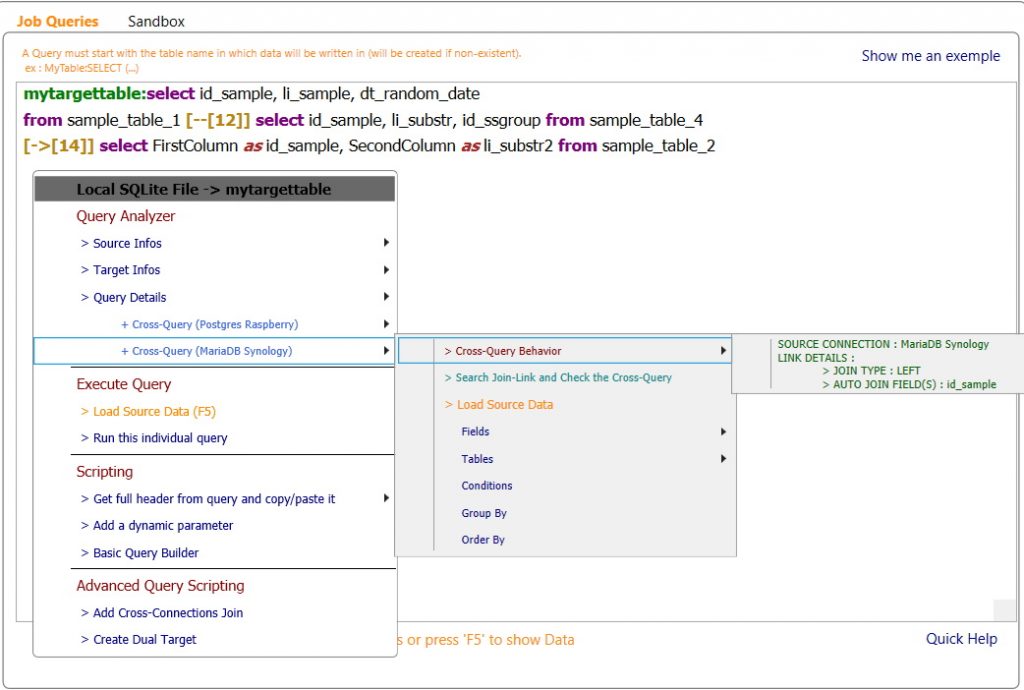Click the 'Advanced Query Scripting' section heading

coord(160,586)
